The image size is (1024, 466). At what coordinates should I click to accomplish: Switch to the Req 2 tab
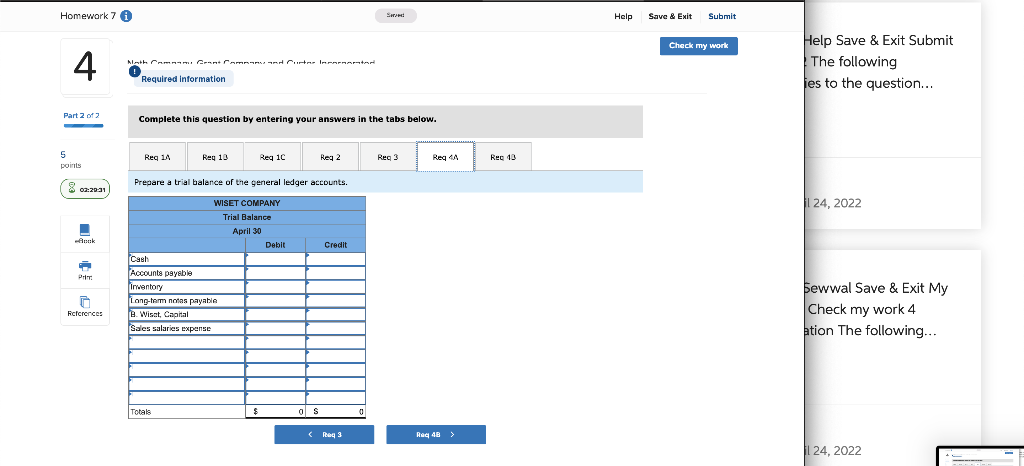[x=330, y=157]
